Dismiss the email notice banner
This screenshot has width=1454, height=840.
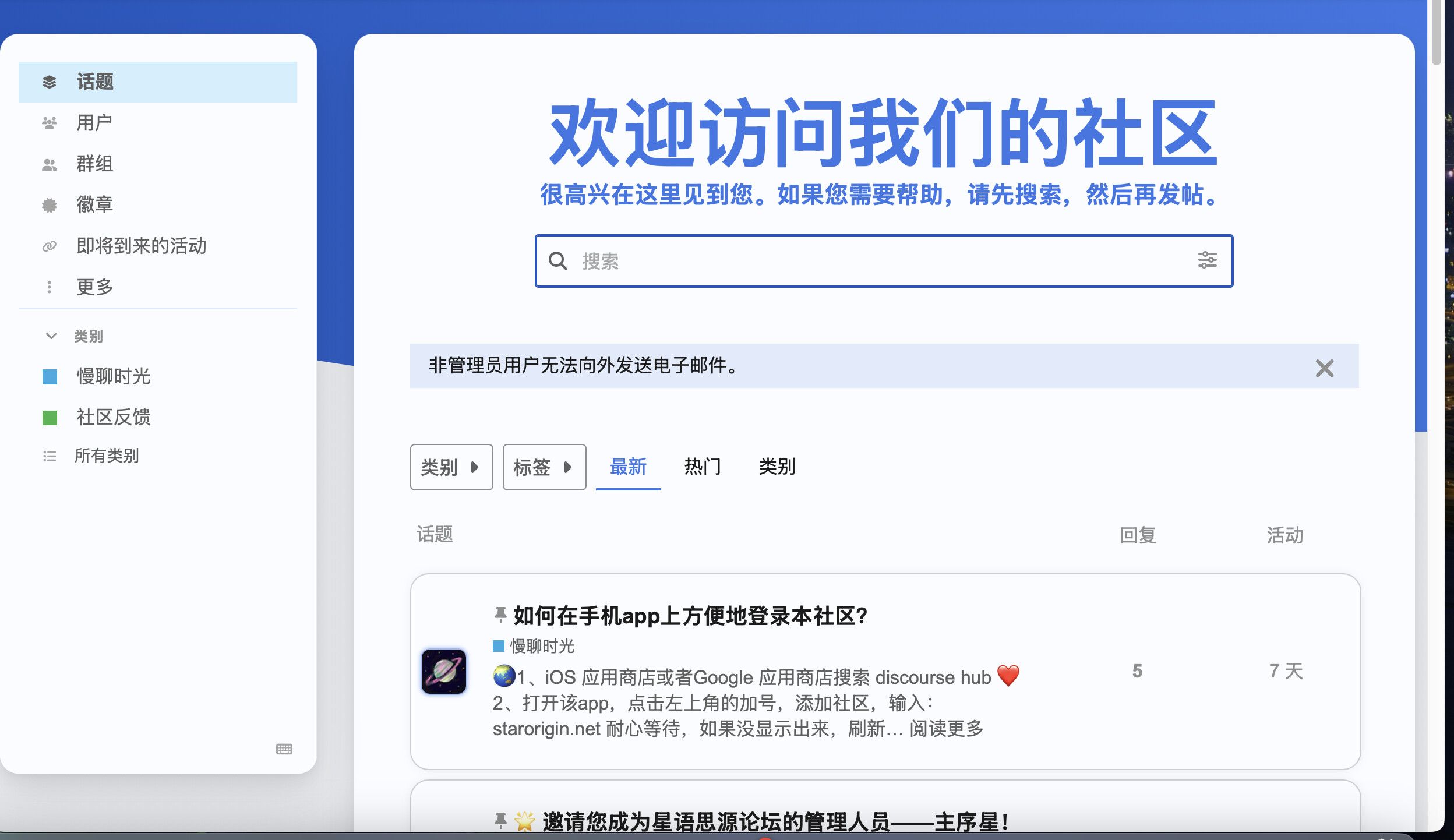click(1324, 368)
